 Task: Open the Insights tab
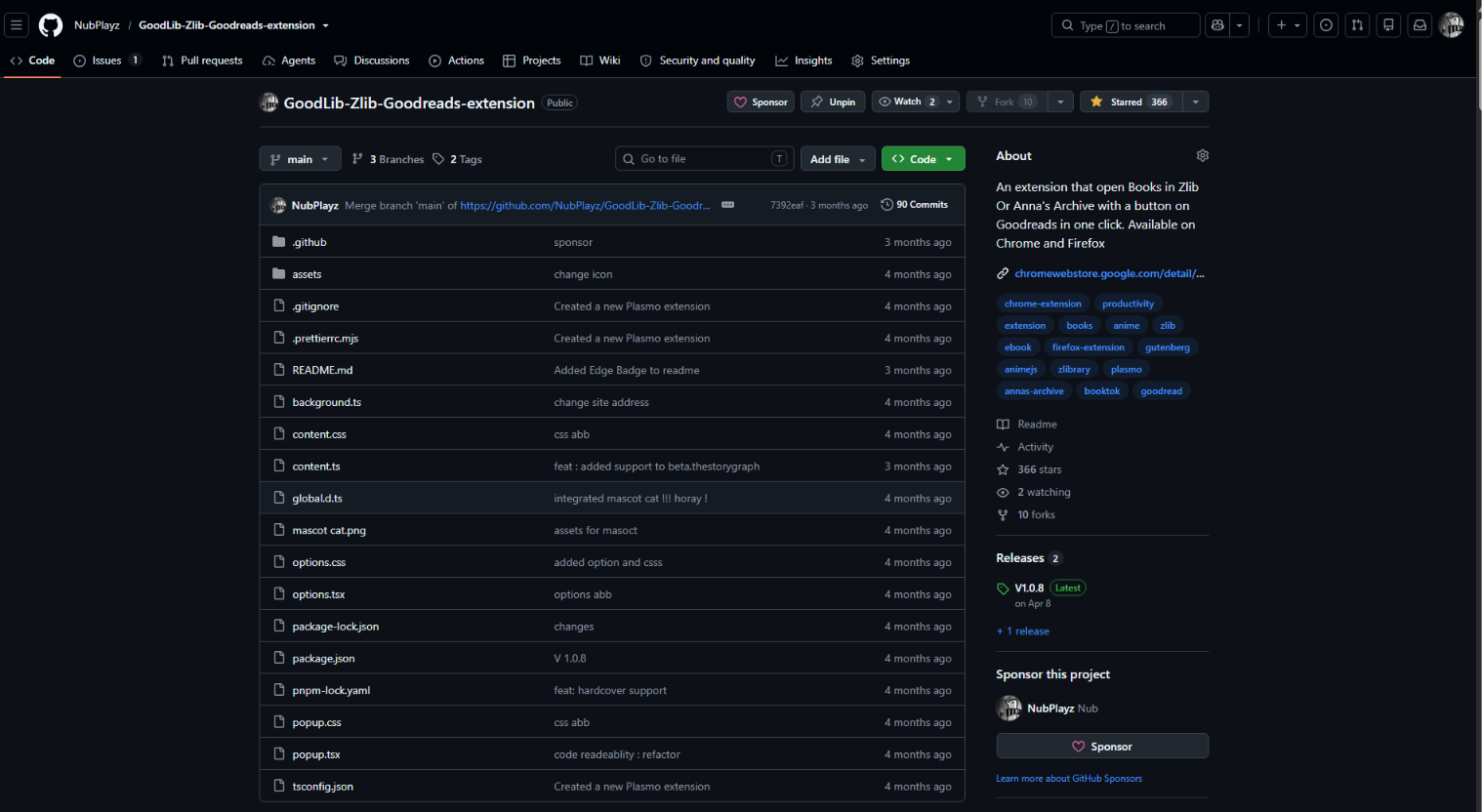click(x=803, y=61)
